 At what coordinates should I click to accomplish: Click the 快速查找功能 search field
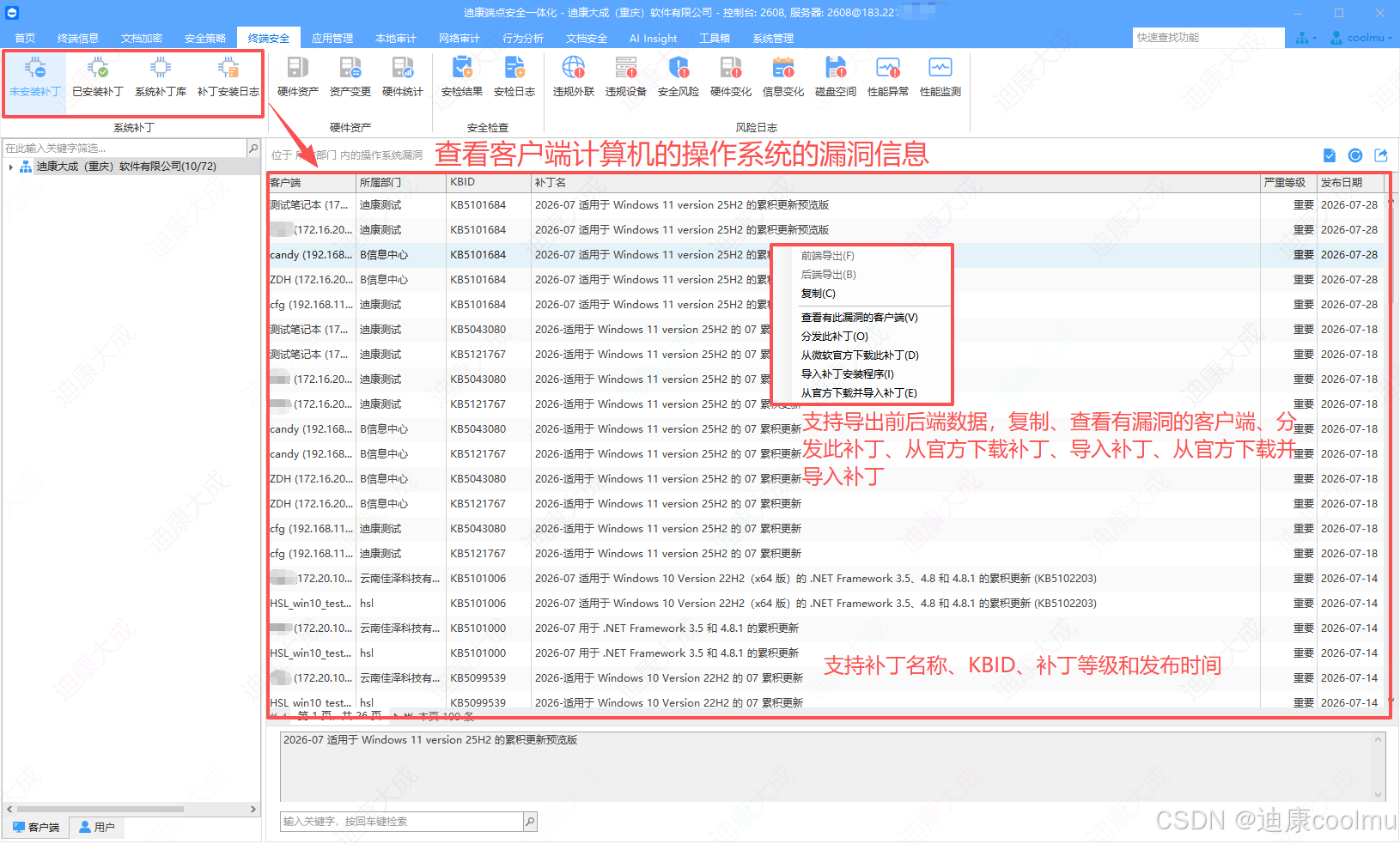coord(1208,38)
